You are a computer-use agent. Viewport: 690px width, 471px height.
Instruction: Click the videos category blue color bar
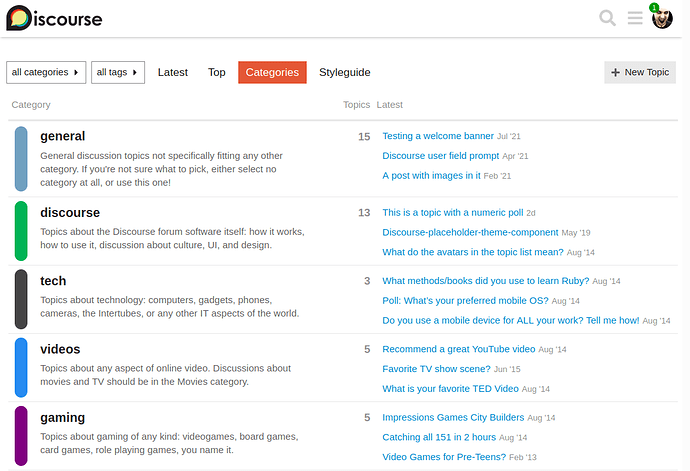[21, 368]
